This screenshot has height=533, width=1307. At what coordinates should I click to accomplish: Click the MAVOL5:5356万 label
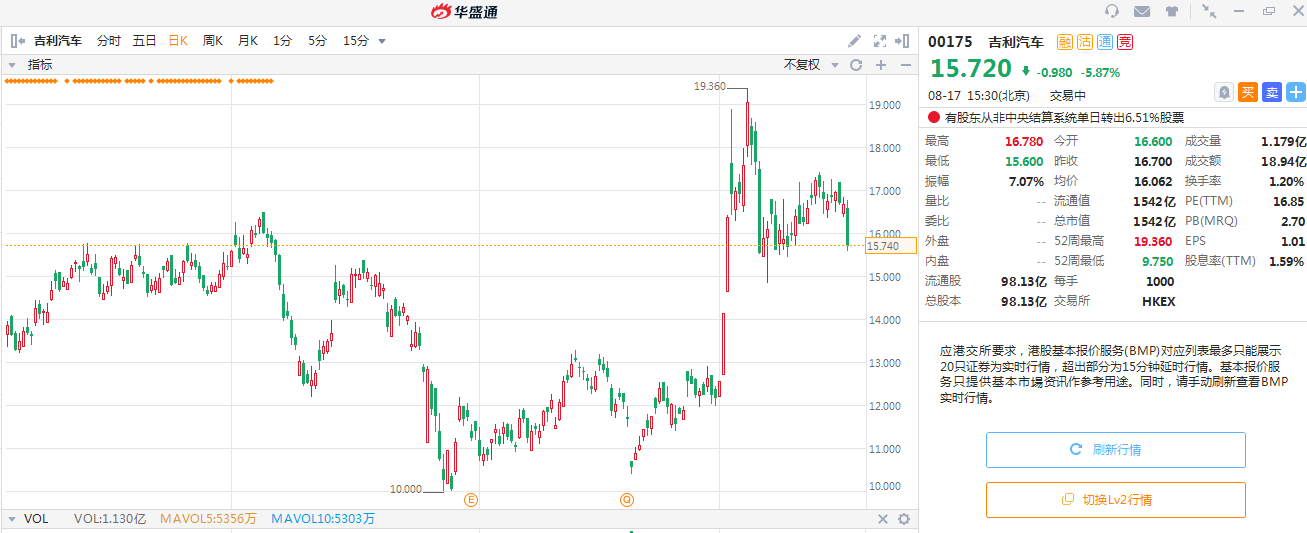click(x=209, y=519)
